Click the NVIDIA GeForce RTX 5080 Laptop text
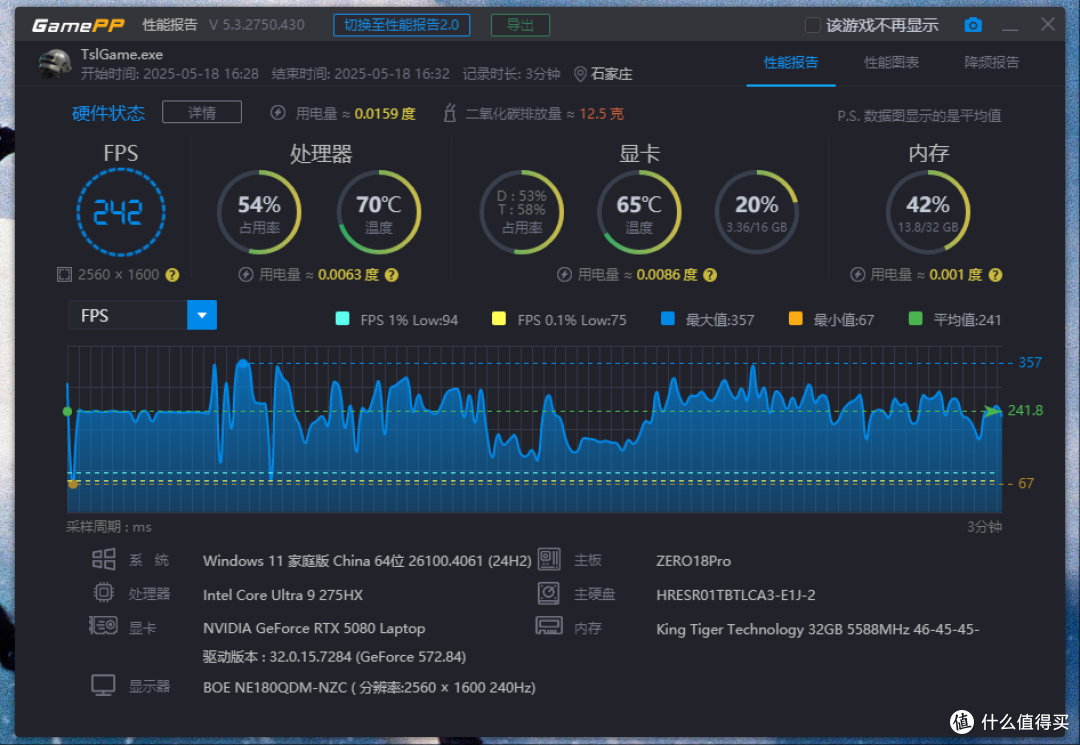 [313, 628]
